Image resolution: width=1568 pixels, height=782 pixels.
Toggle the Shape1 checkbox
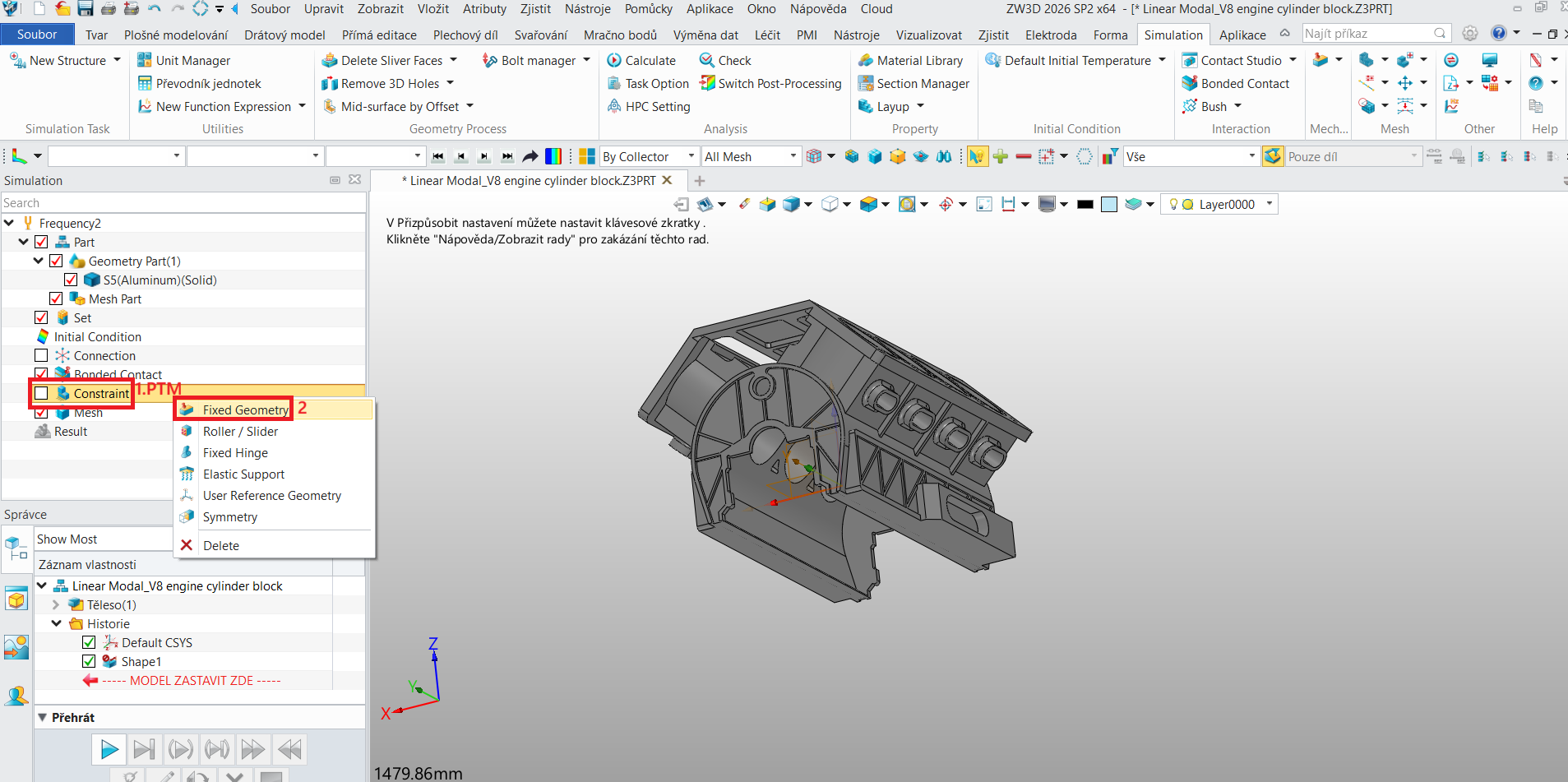89,661
